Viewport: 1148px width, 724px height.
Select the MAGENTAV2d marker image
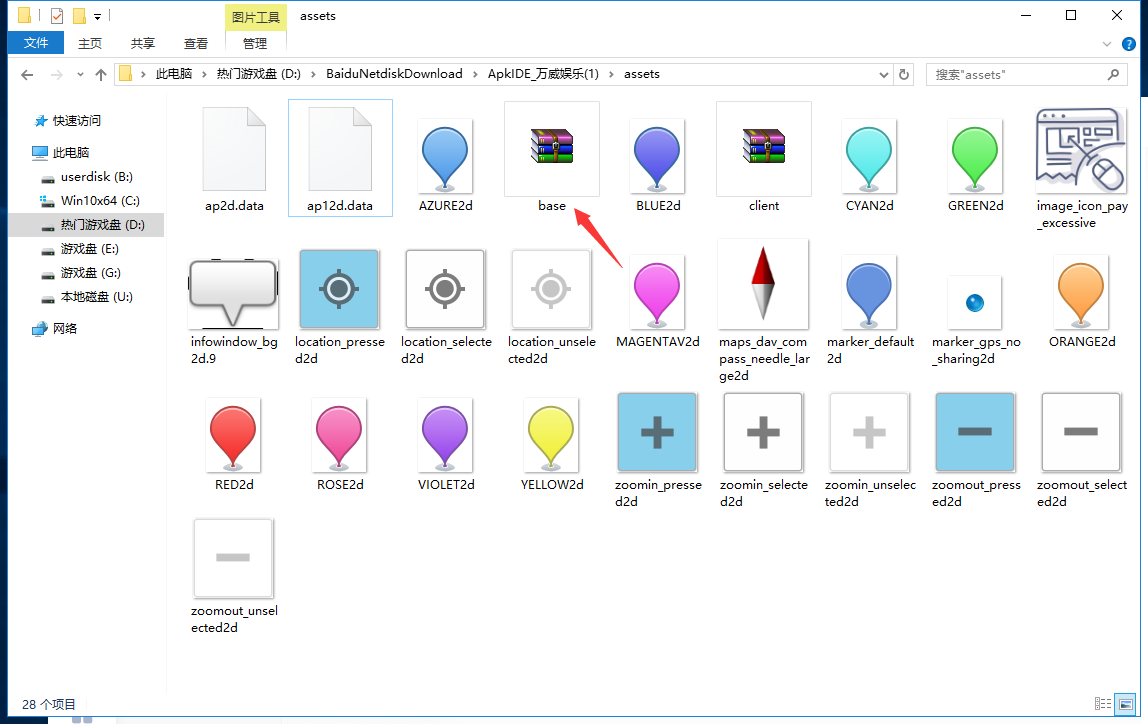tap(657, 293)
